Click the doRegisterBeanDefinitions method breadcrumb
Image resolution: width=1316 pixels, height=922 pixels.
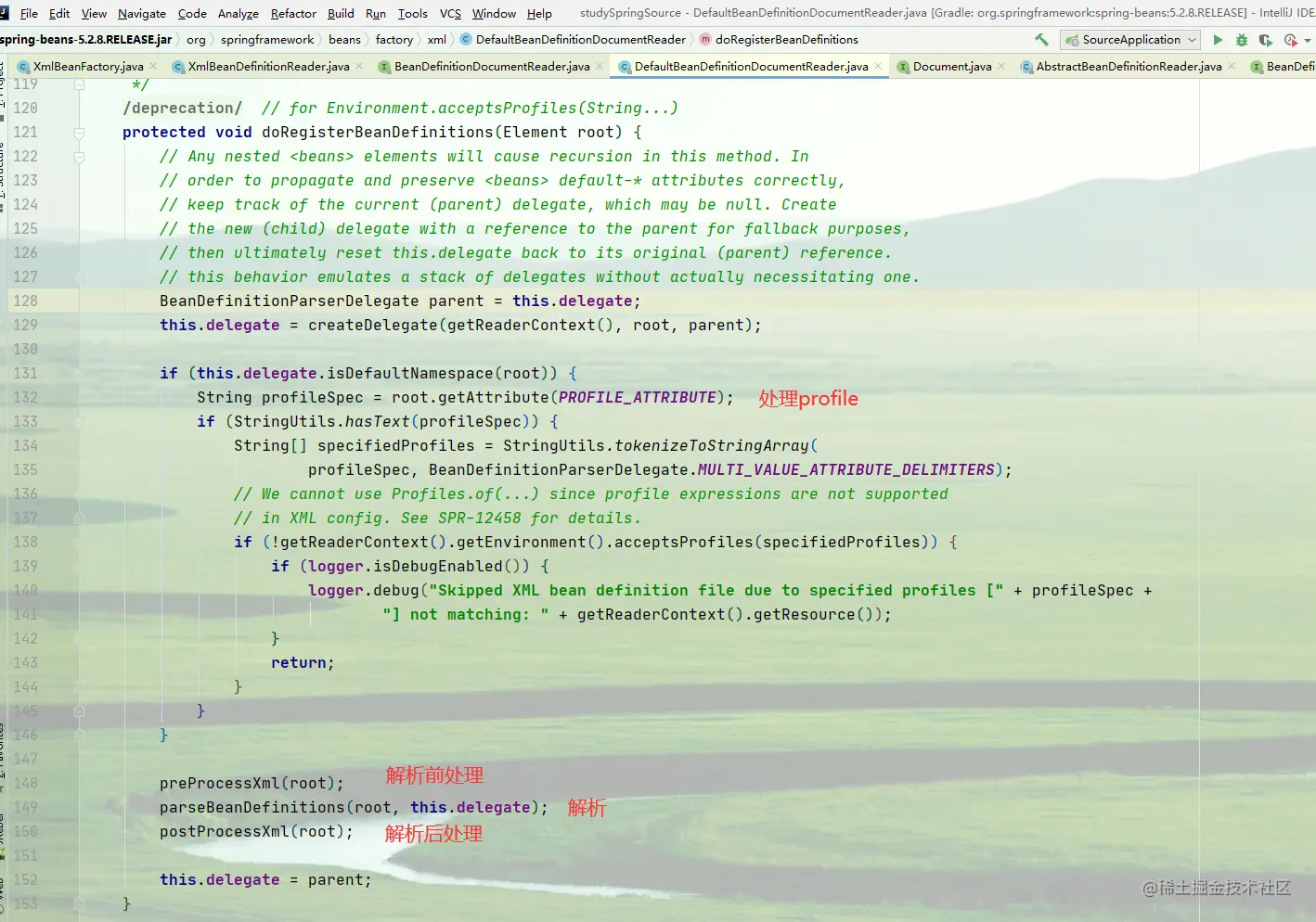(x=779, y=40)
